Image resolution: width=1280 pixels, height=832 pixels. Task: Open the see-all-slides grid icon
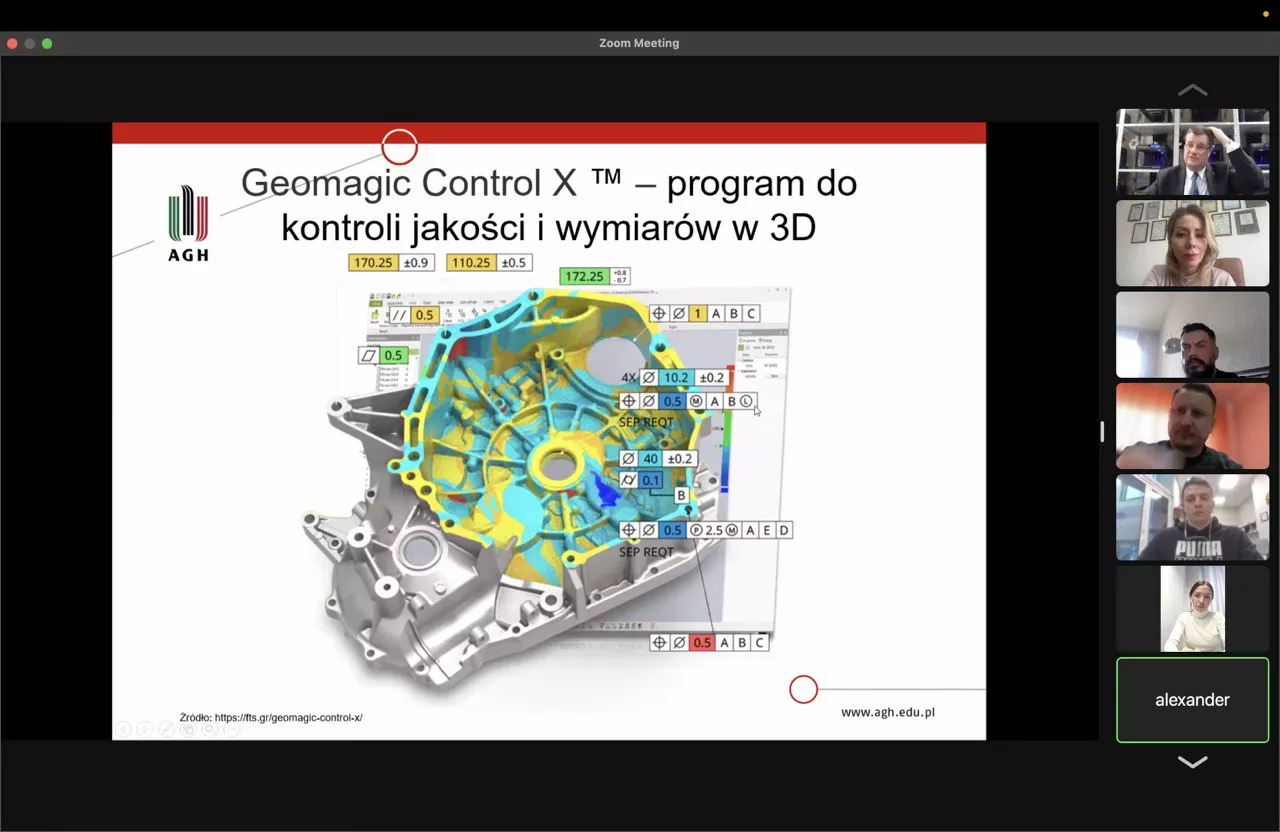pos(188,730)
